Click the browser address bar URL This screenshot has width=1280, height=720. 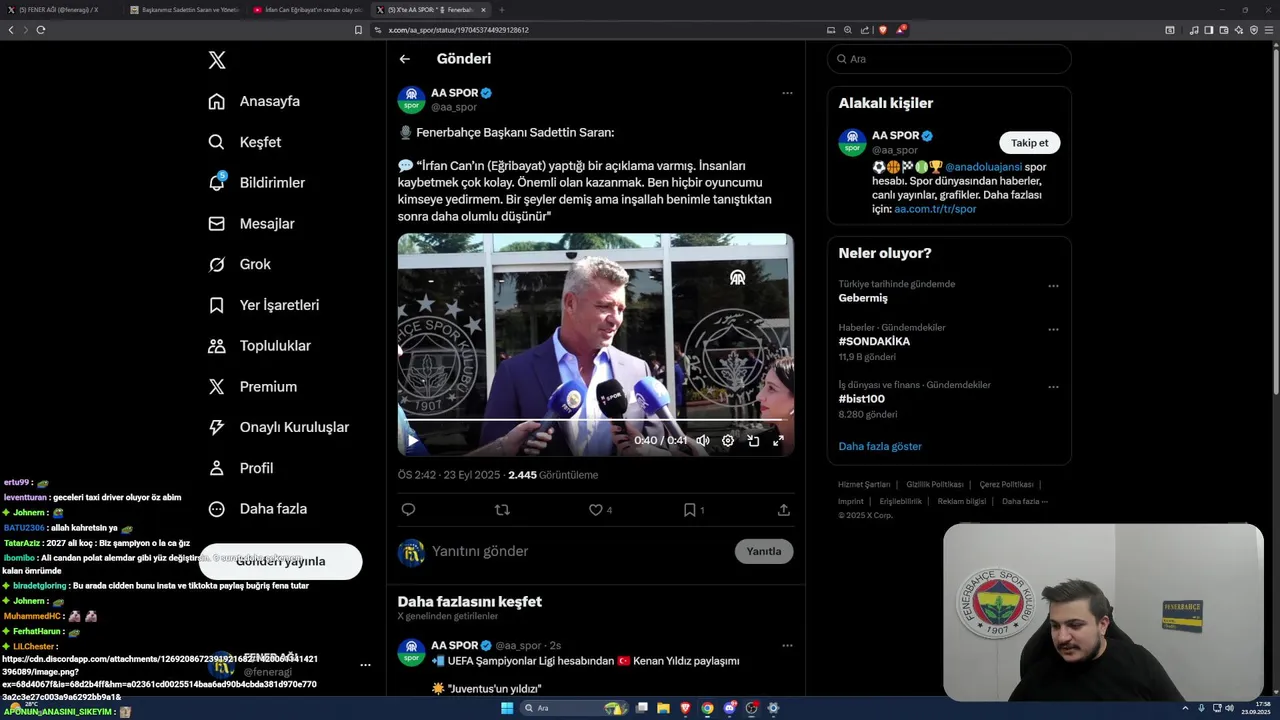pyautogui.click(x=458, y=30)
